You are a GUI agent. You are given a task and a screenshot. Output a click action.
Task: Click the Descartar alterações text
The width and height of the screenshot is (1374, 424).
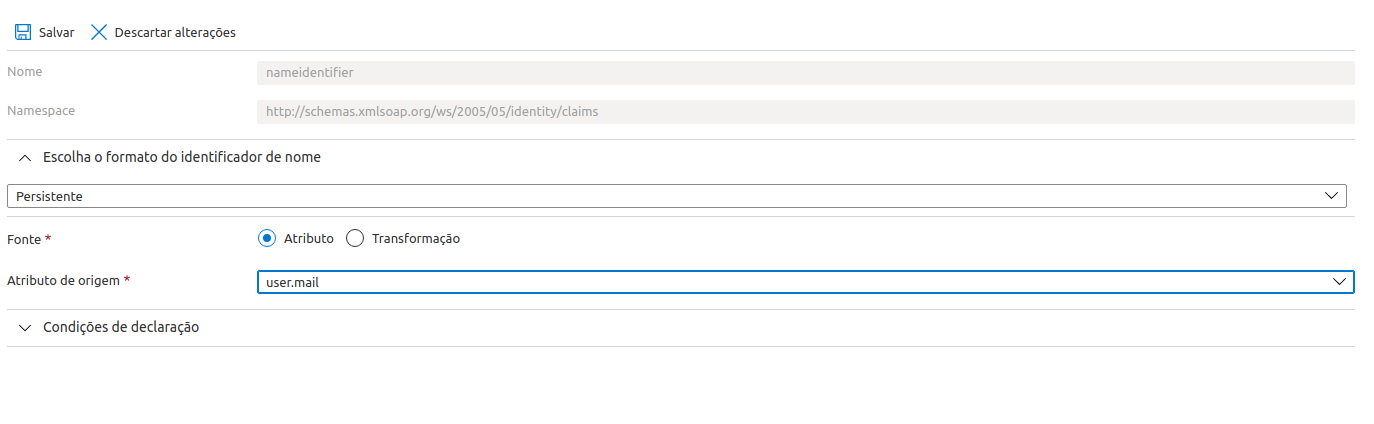(175, 32)
